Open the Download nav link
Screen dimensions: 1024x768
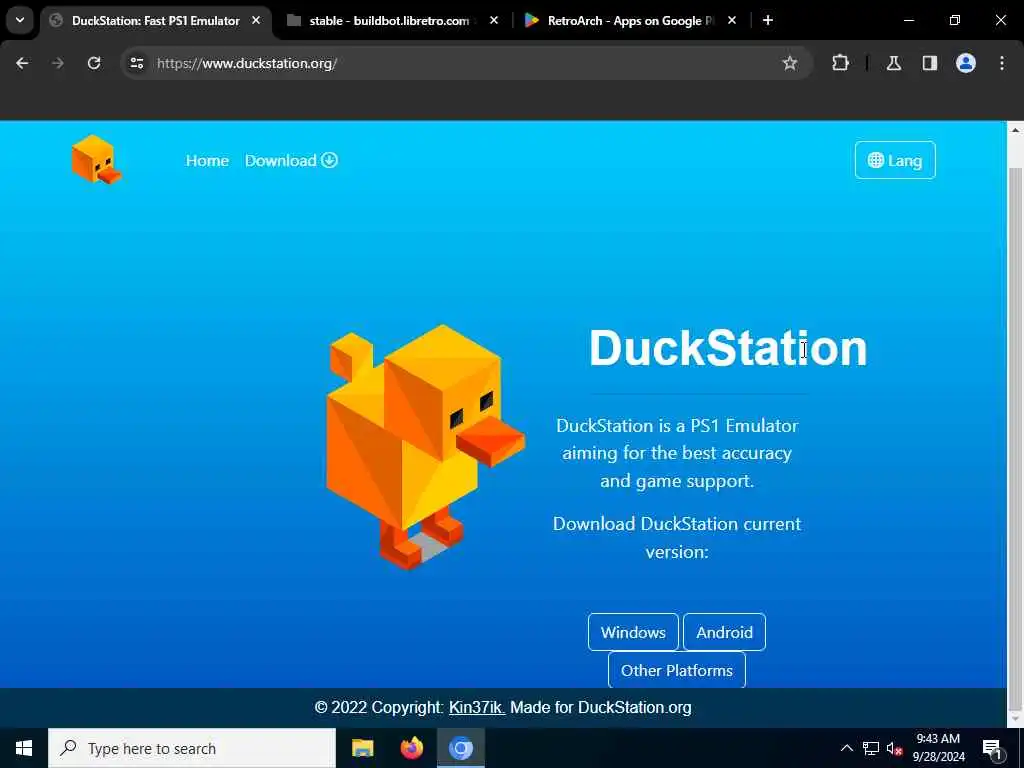pos(291,161)
